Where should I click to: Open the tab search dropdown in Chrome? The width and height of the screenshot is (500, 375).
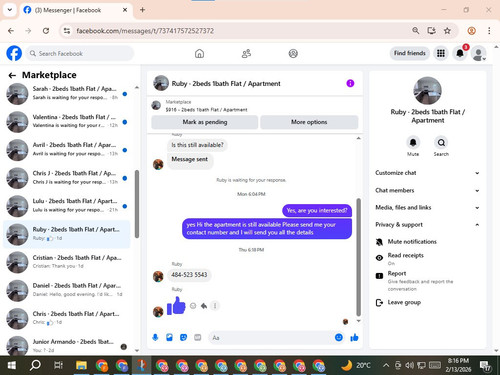point(10,10)
